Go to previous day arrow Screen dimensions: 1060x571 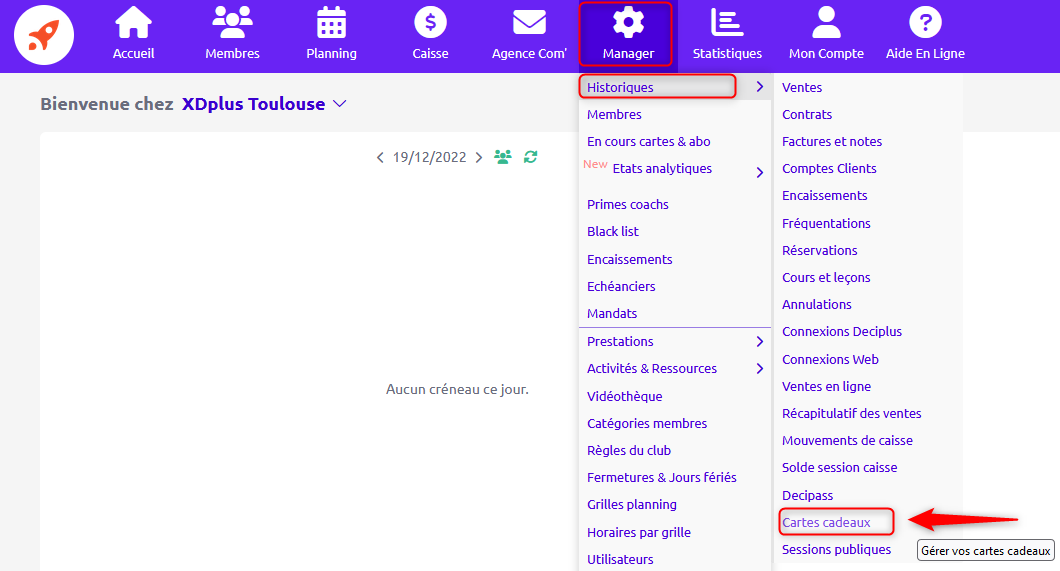tap(380, 157)
